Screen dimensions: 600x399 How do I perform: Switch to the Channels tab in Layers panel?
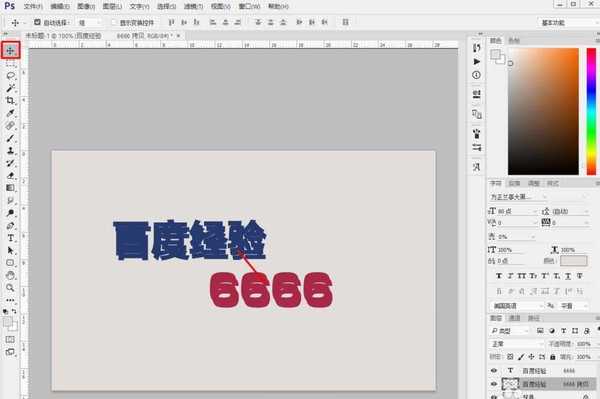click(514, 318)
